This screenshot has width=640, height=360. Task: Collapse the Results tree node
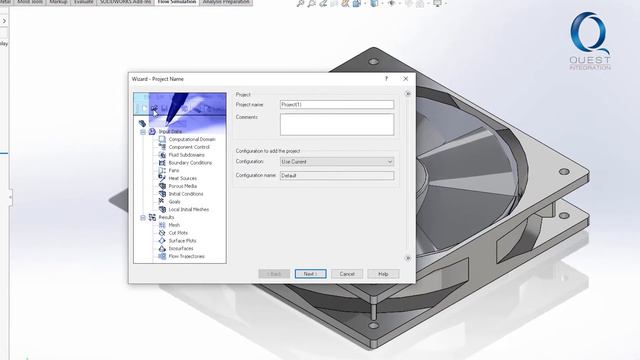(143, 218)
